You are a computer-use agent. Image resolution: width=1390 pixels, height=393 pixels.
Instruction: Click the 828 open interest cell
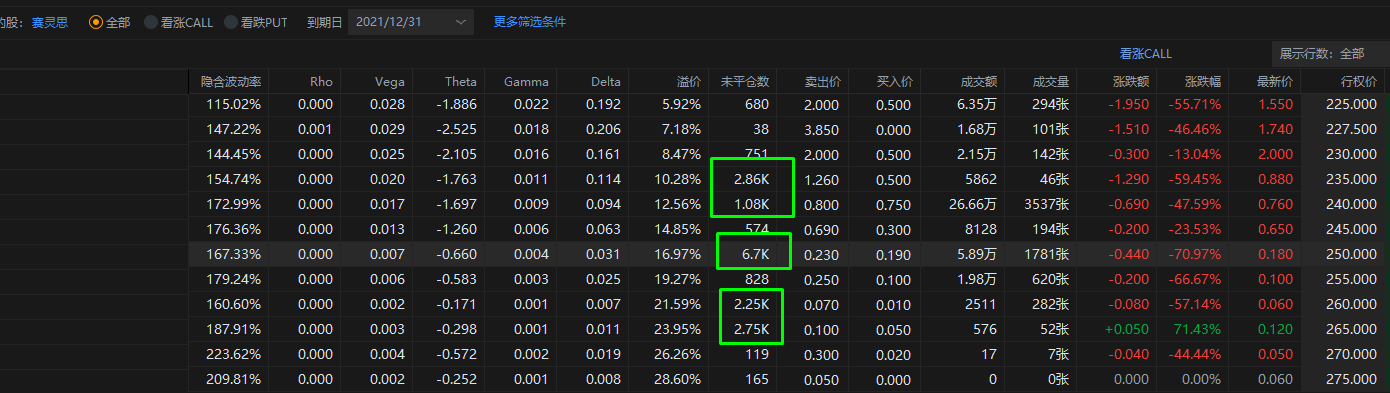click(757, 279)
